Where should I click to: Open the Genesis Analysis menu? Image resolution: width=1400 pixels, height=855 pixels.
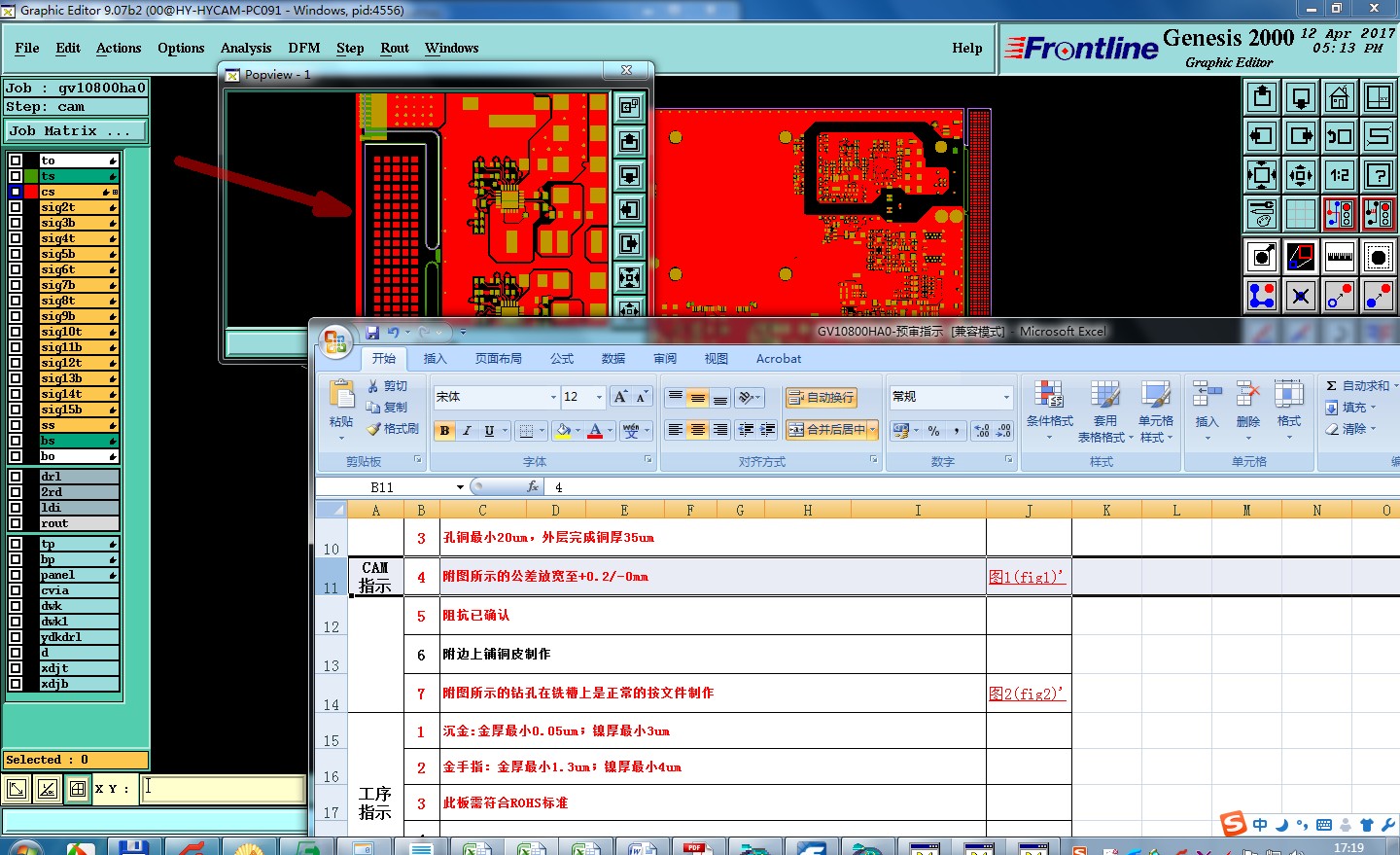point(246,48)
